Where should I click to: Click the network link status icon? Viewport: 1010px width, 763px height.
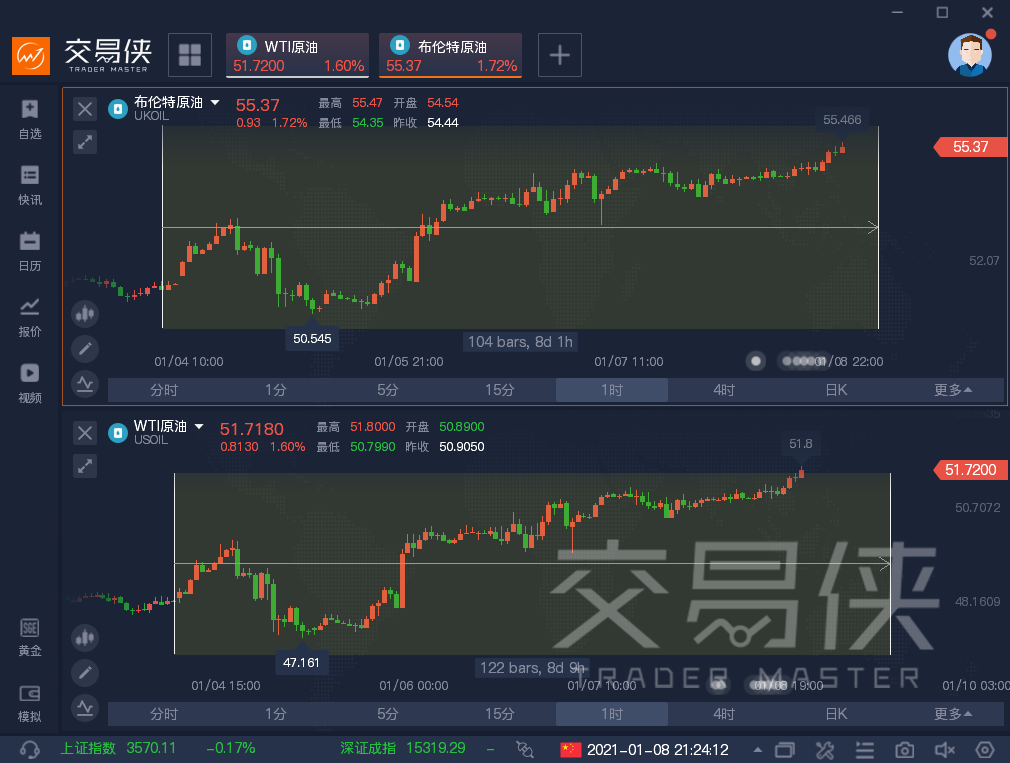(525, 749)
